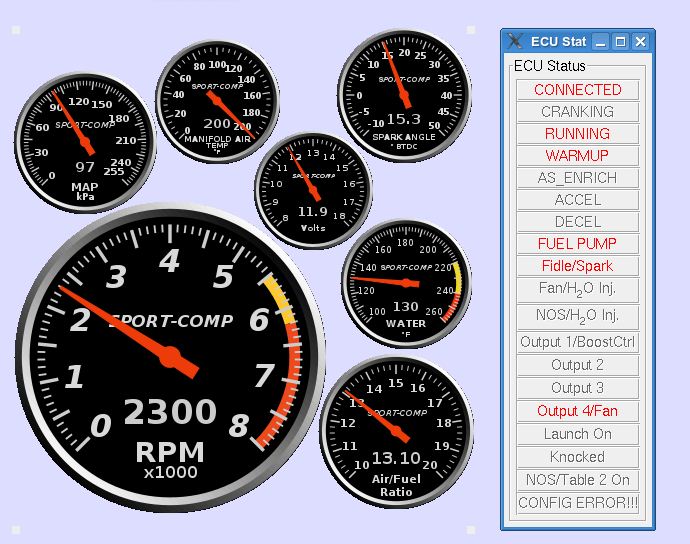Viewport: 690px width, 544px height.
Task: Click the RUNNING status indicator
Action: tap(577, 133)
